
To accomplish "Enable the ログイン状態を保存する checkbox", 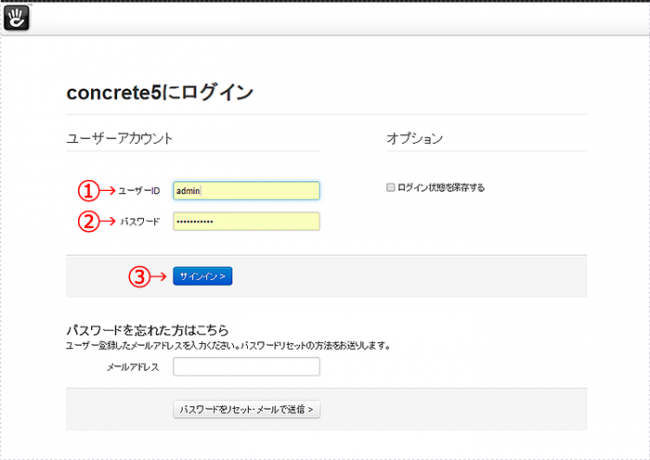I will (x=390, y=187).
